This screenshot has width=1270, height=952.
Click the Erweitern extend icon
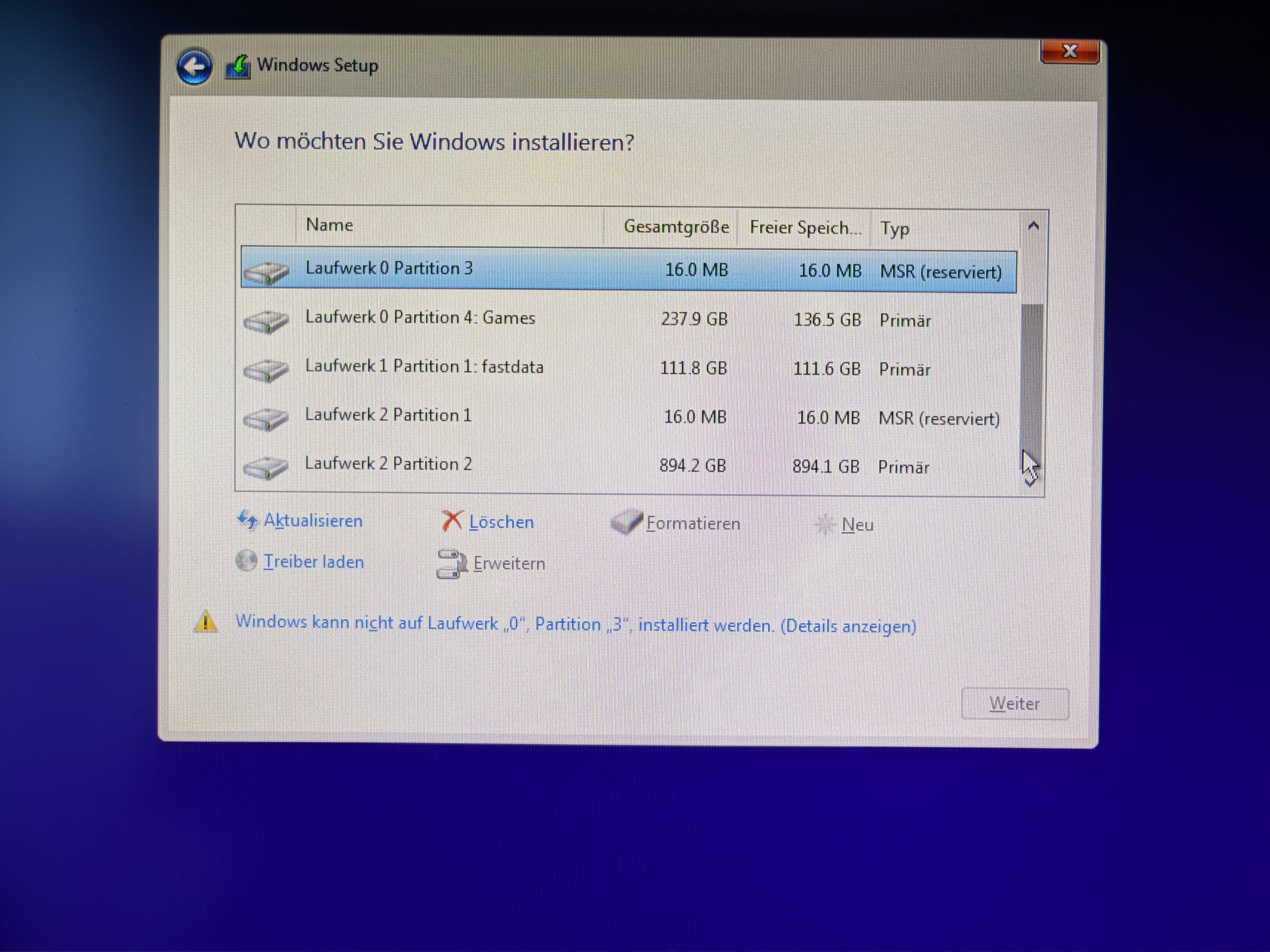coord(452,564)
